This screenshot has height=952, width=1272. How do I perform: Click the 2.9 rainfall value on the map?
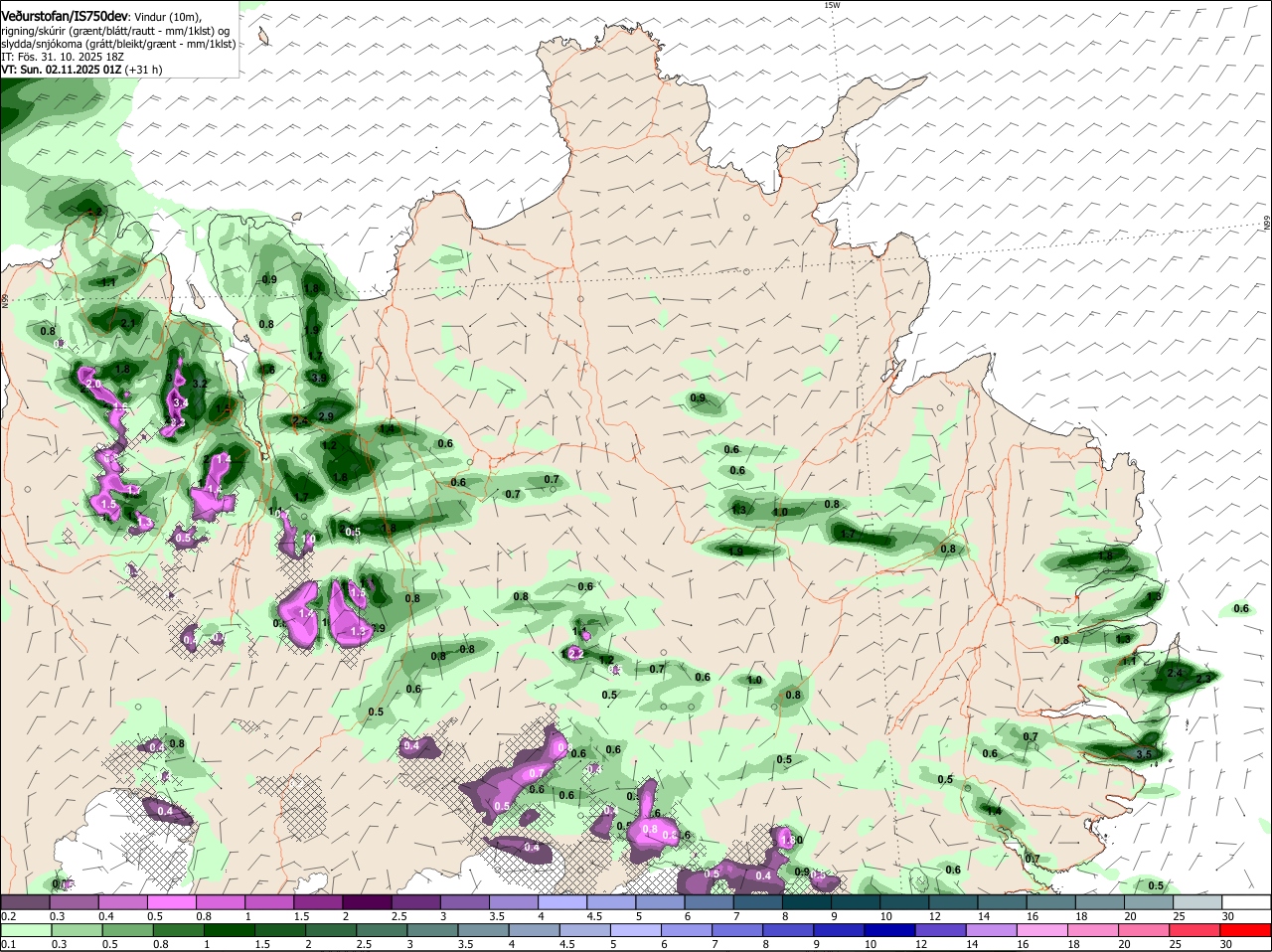pyautogui.click(x=326, y=416)
